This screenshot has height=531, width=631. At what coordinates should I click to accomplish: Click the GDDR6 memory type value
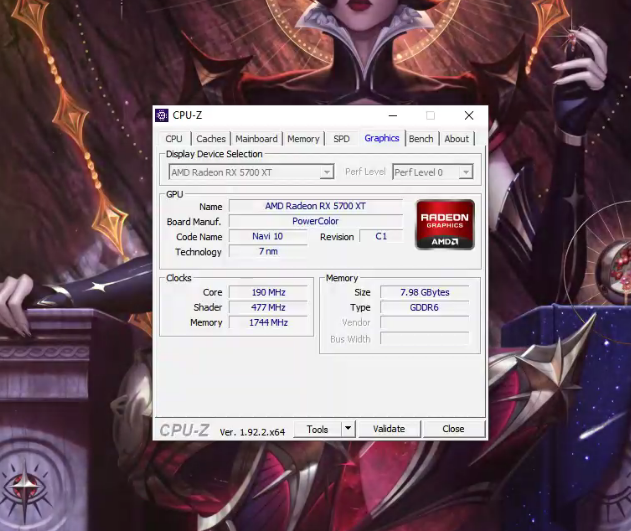[425, 307]
